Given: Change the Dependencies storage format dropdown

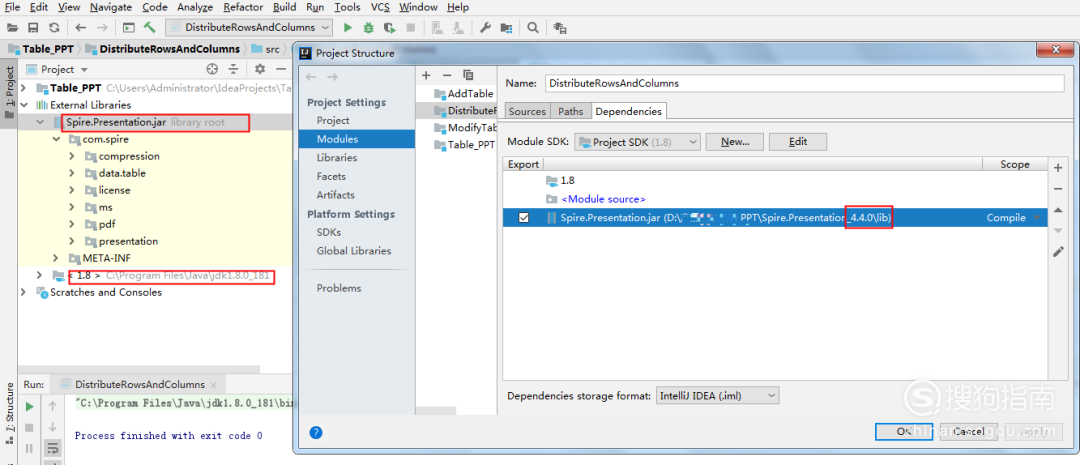Looking at the screenshot, I should (717, 396).
